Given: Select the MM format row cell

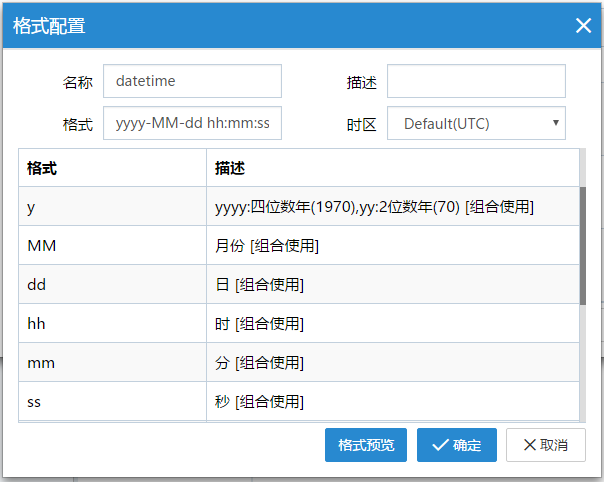Looking at the screenshot, I should 112,246.
